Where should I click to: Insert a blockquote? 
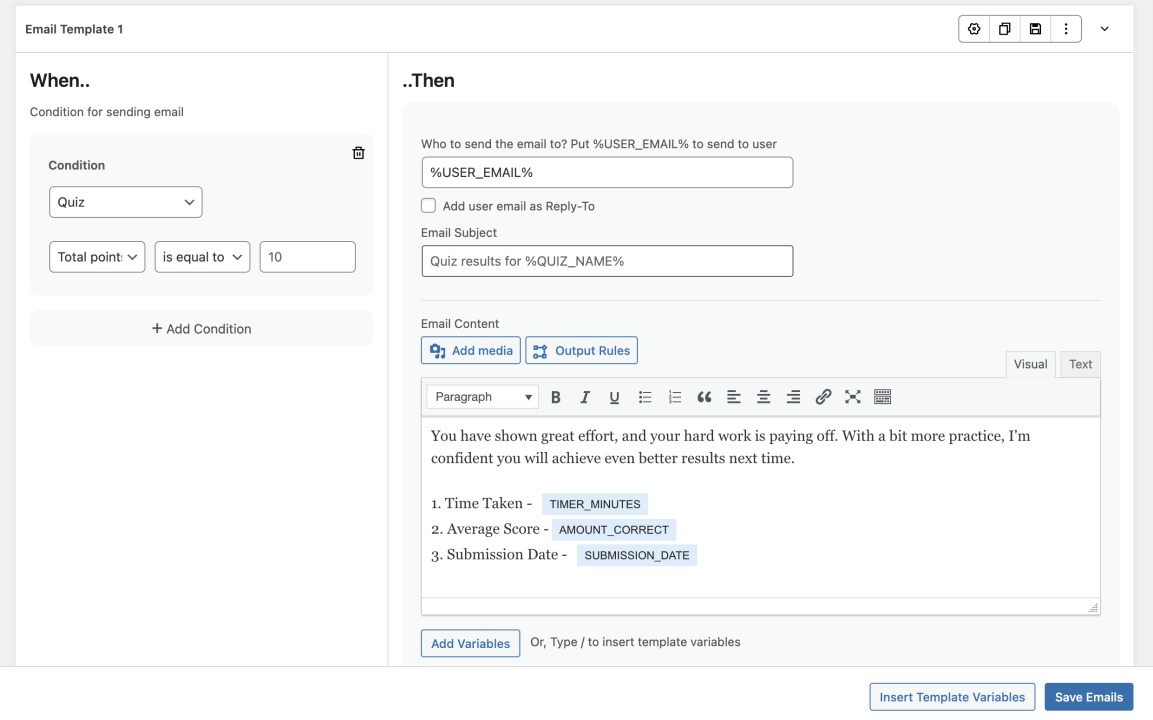click(x=705, y=396)
